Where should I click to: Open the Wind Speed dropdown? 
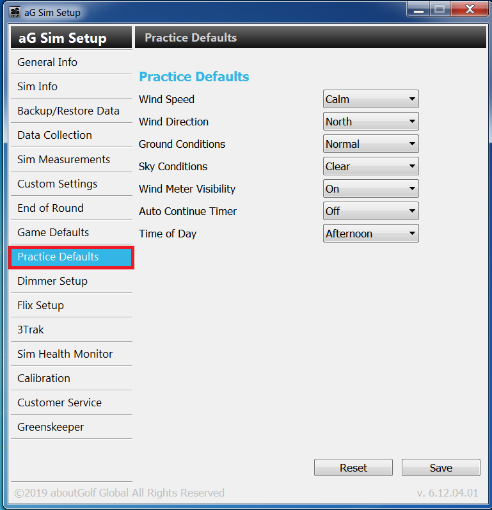pos(371,99)
